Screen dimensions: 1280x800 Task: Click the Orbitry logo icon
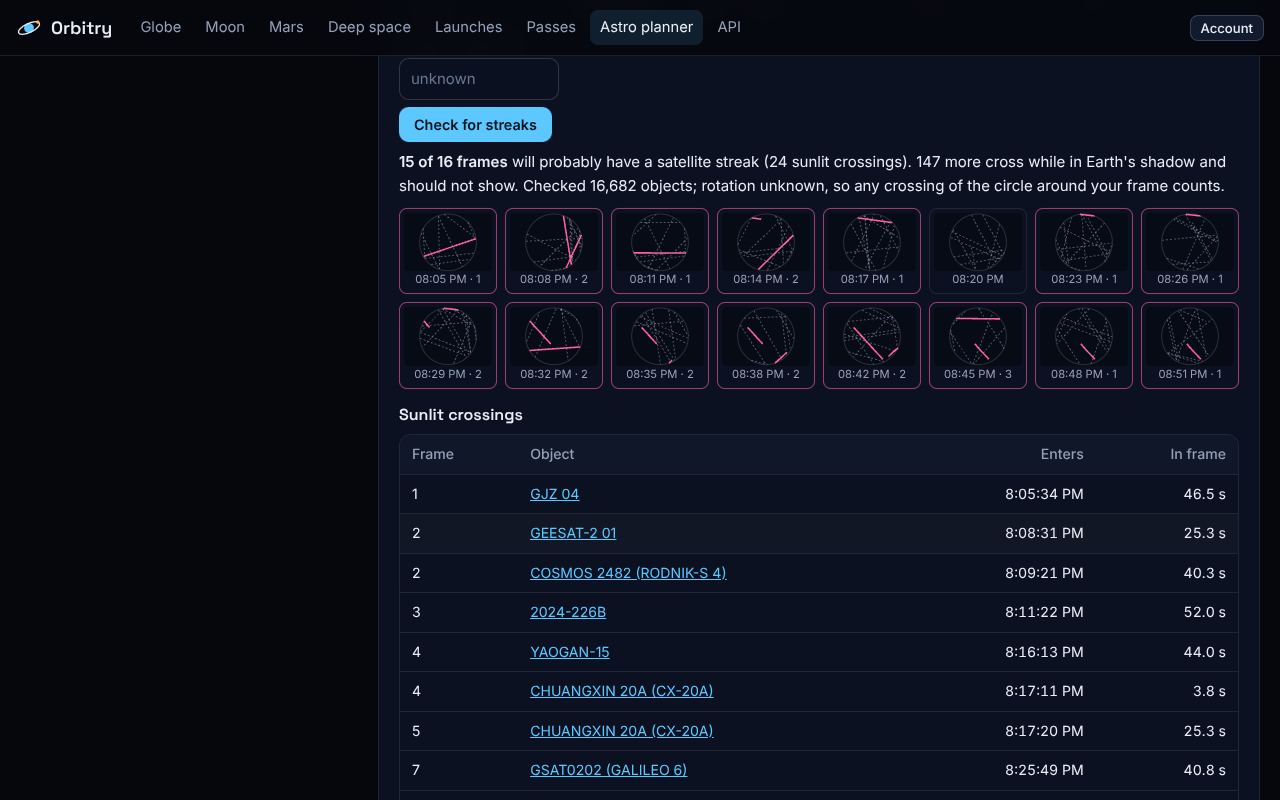29,28
